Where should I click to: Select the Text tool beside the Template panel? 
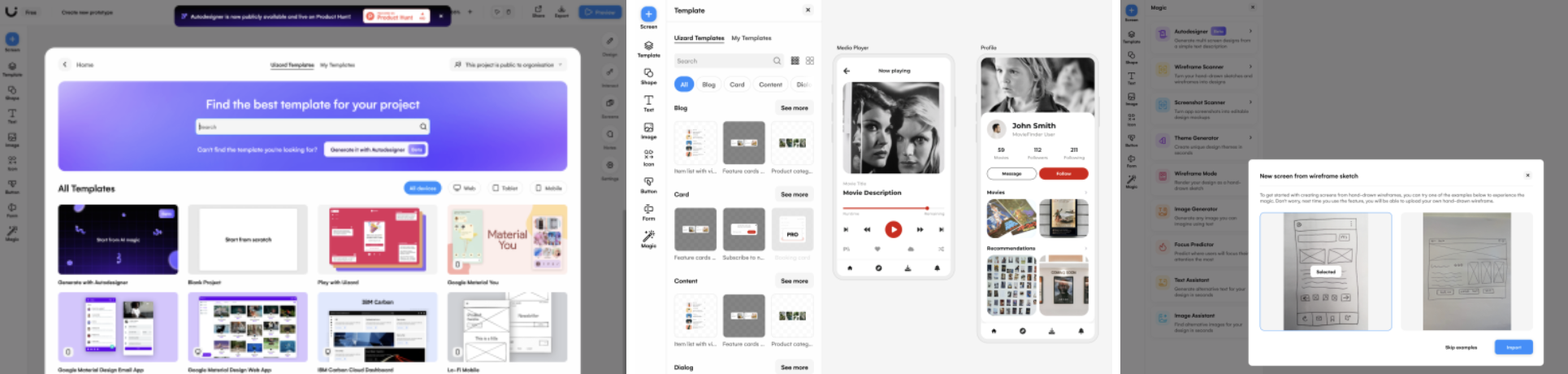(648, 103)
